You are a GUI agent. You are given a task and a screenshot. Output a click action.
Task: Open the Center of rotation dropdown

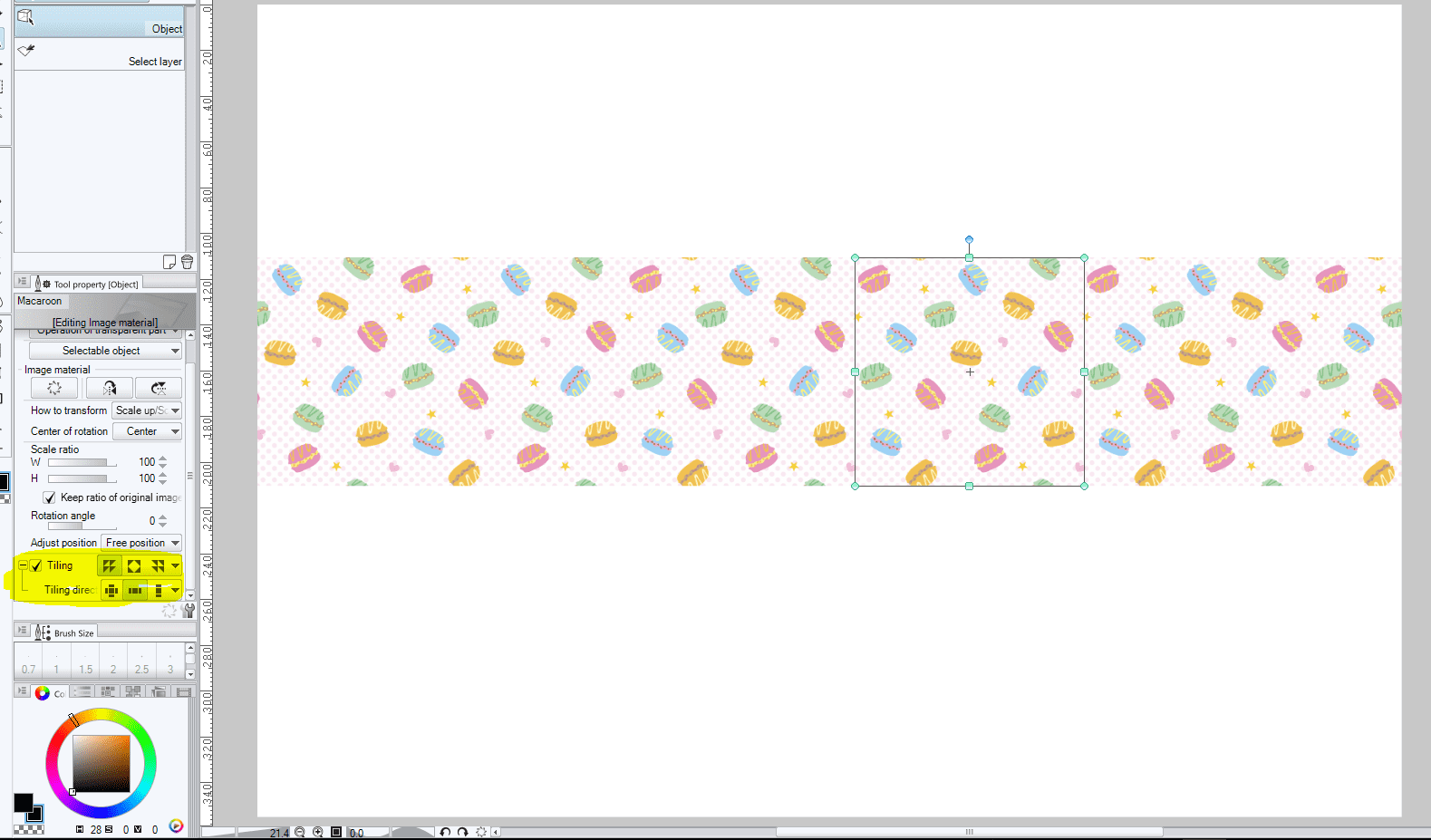point(147,431)
